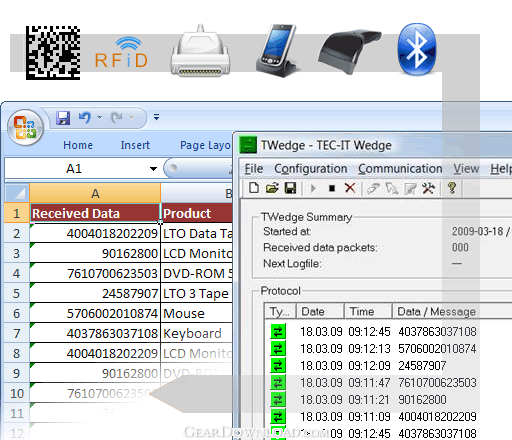Customize the Quick Access Toolbar dropdown
512x440 pixels.
click(156, 117)
